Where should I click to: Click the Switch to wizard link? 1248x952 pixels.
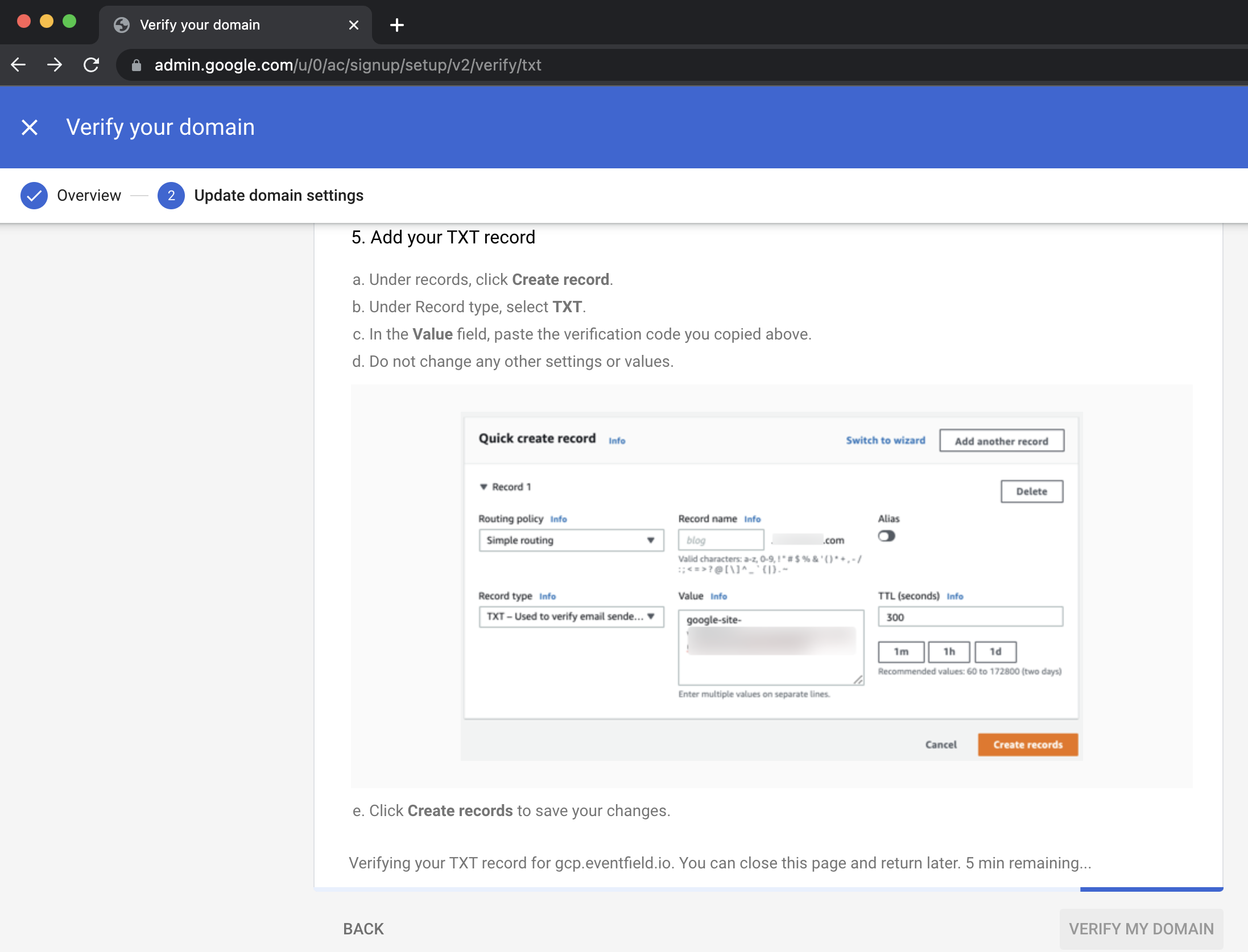click(886, 440)
